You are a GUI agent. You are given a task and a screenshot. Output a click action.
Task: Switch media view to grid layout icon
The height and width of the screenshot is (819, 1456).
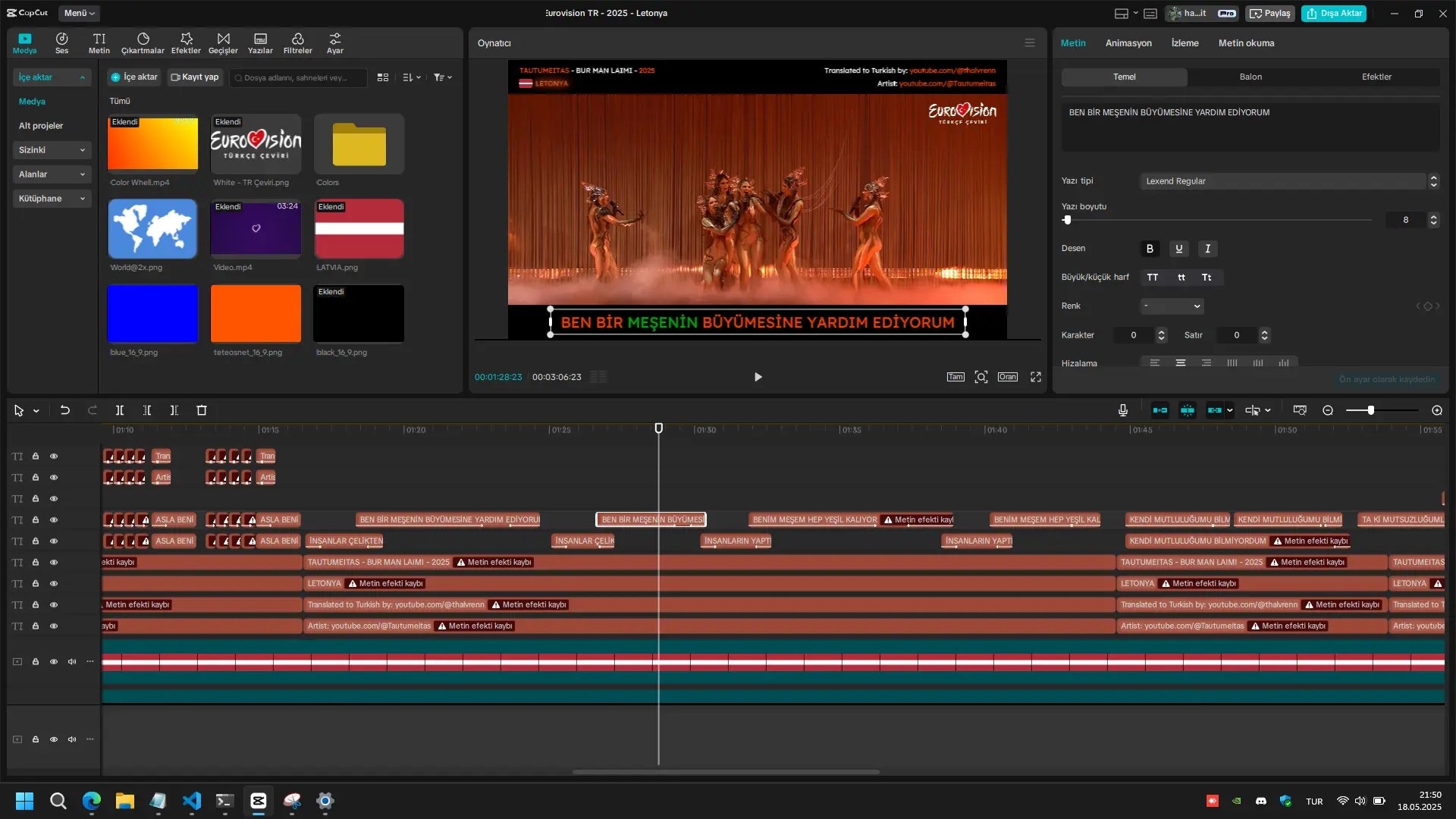(383, 77)
